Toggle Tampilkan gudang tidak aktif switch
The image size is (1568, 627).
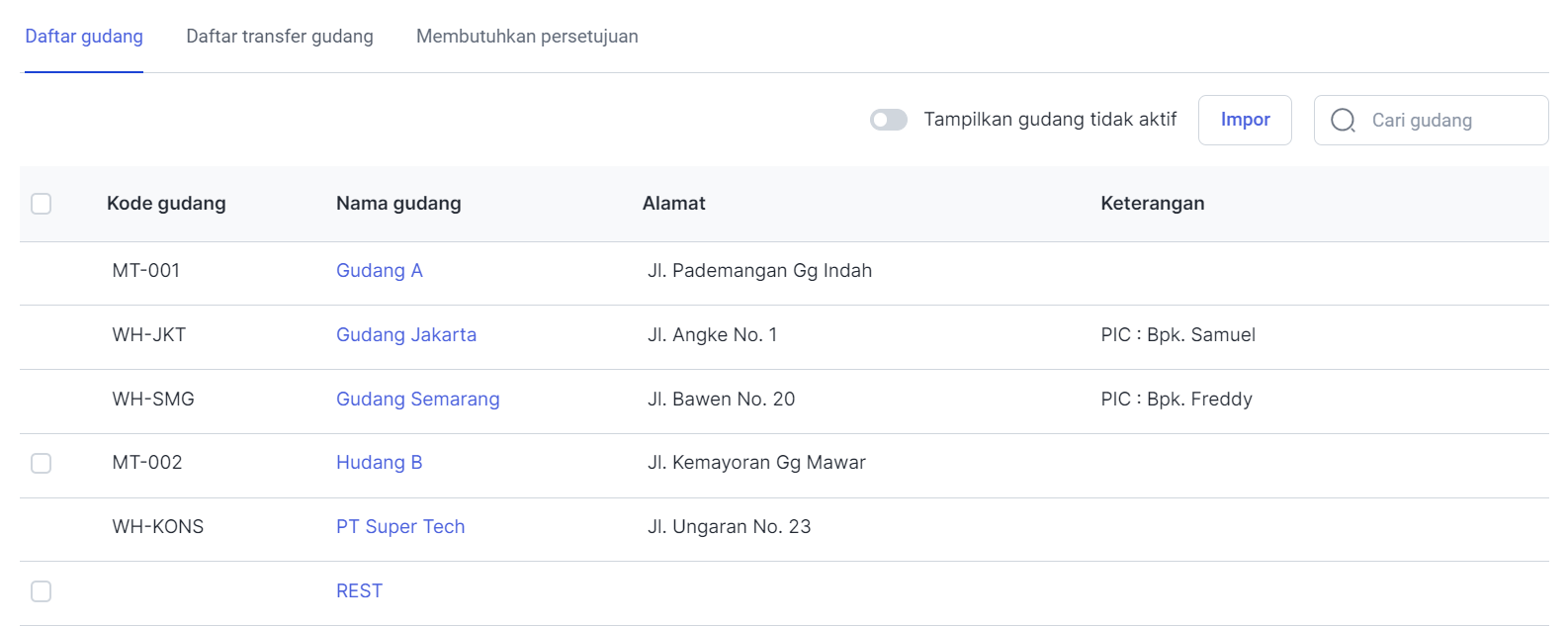888,121
